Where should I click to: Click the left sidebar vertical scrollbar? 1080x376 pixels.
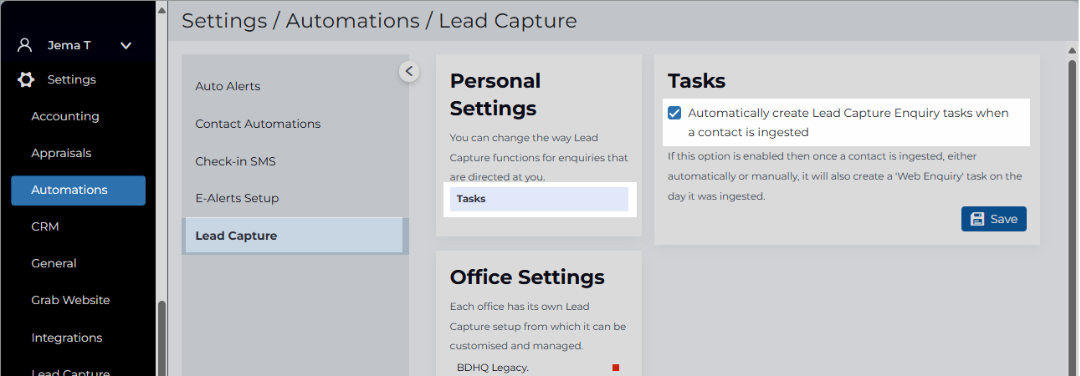point(162,337)
